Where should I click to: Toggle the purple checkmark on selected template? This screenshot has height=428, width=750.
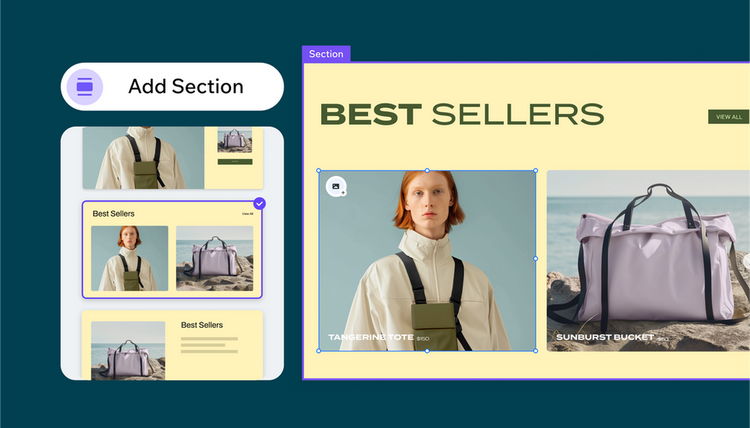(x=259, y=203)
